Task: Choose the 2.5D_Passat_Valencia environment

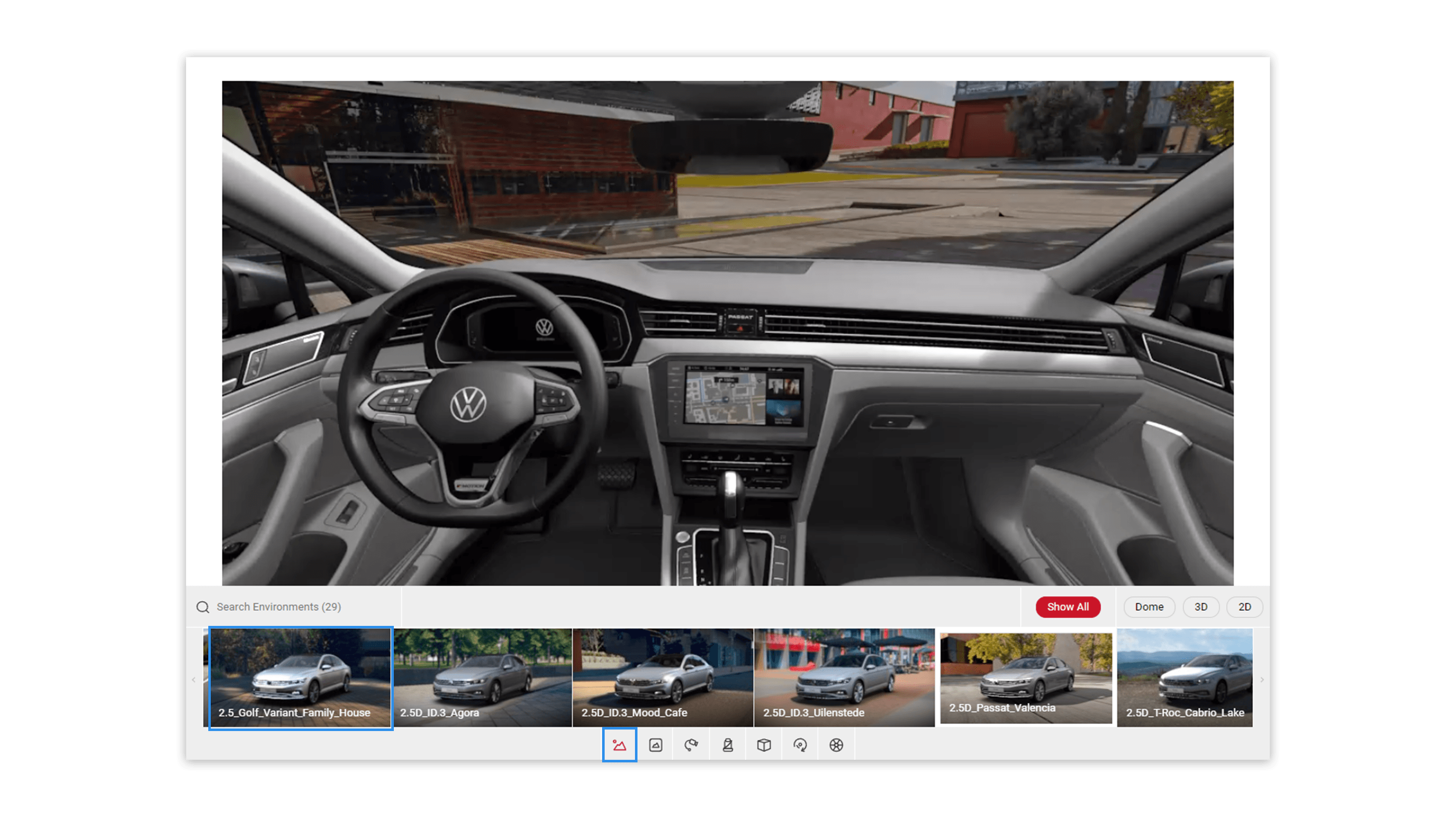Action: click(1026, 677)
